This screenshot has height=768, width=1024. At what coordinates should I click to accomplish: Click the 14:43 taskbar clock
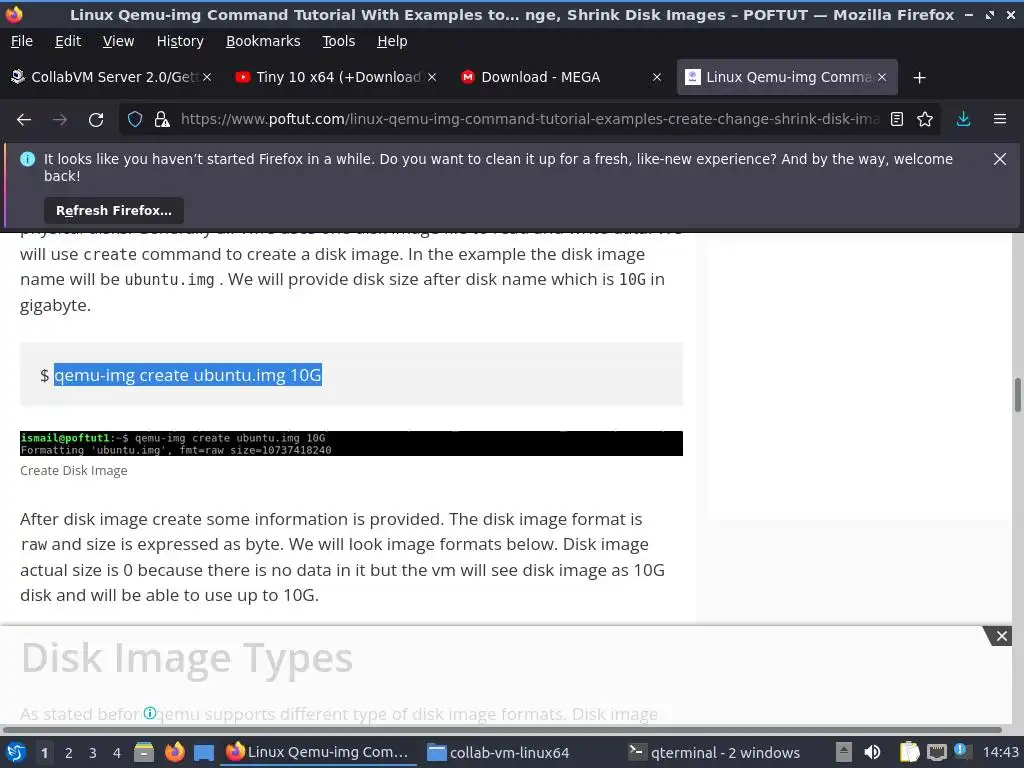1000,752
